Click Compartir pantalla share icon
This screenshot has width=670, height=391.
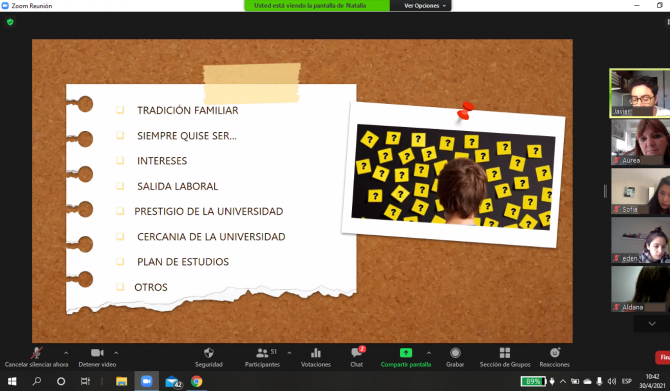(x=406, y=353)
